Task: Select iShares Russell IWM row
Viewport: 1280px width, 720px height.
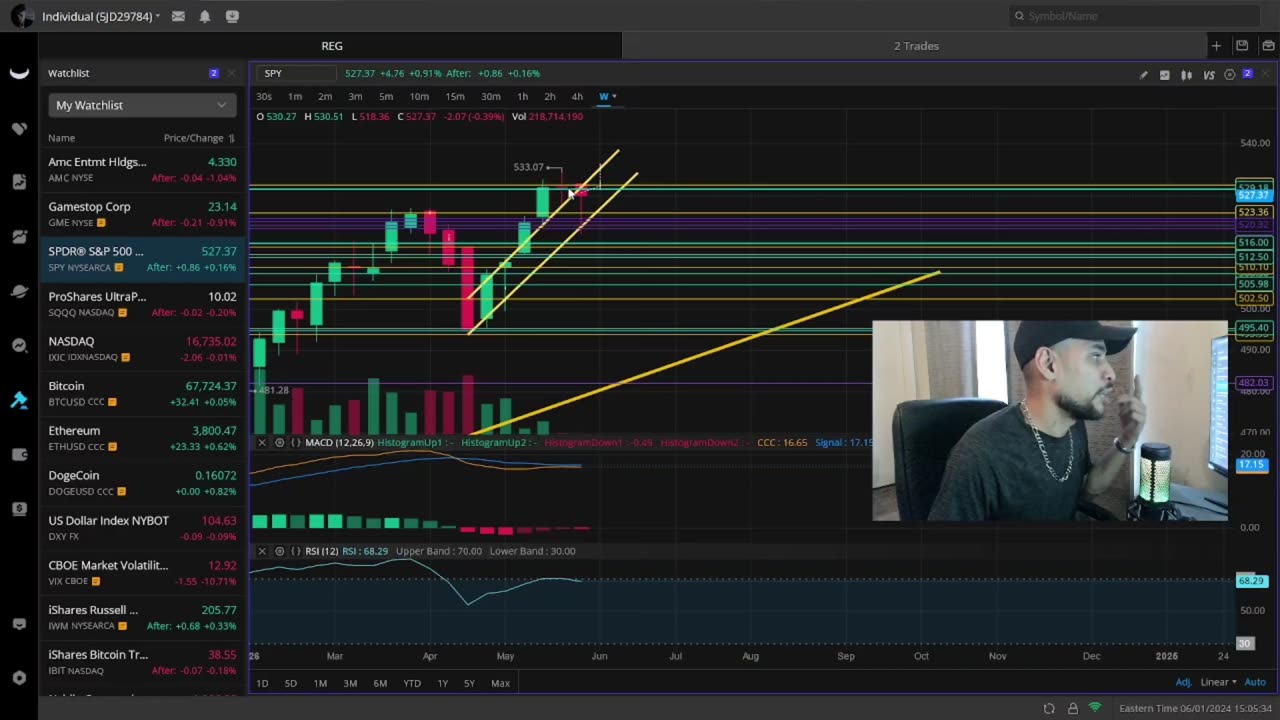Action: coord(142,617)
